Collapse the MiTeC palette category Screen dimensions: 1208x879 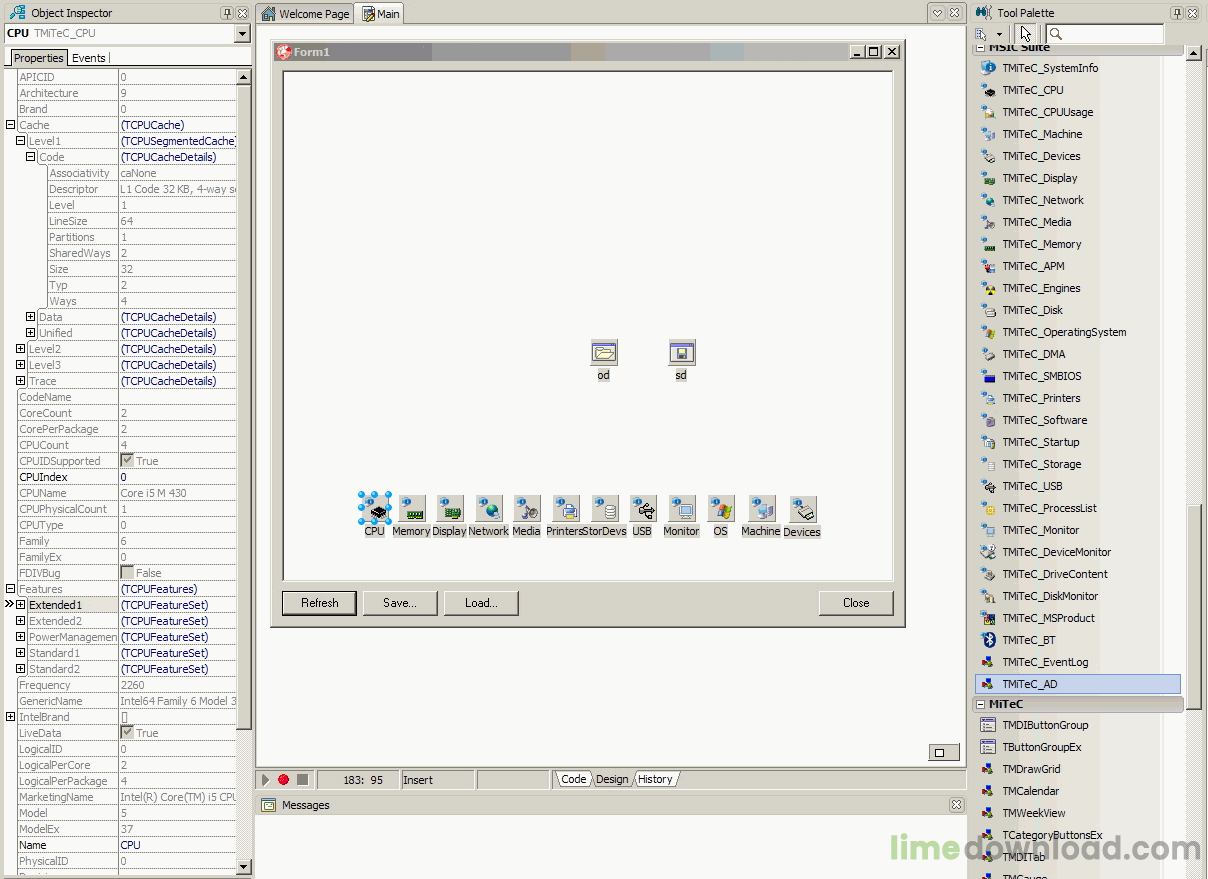[981, 704]
